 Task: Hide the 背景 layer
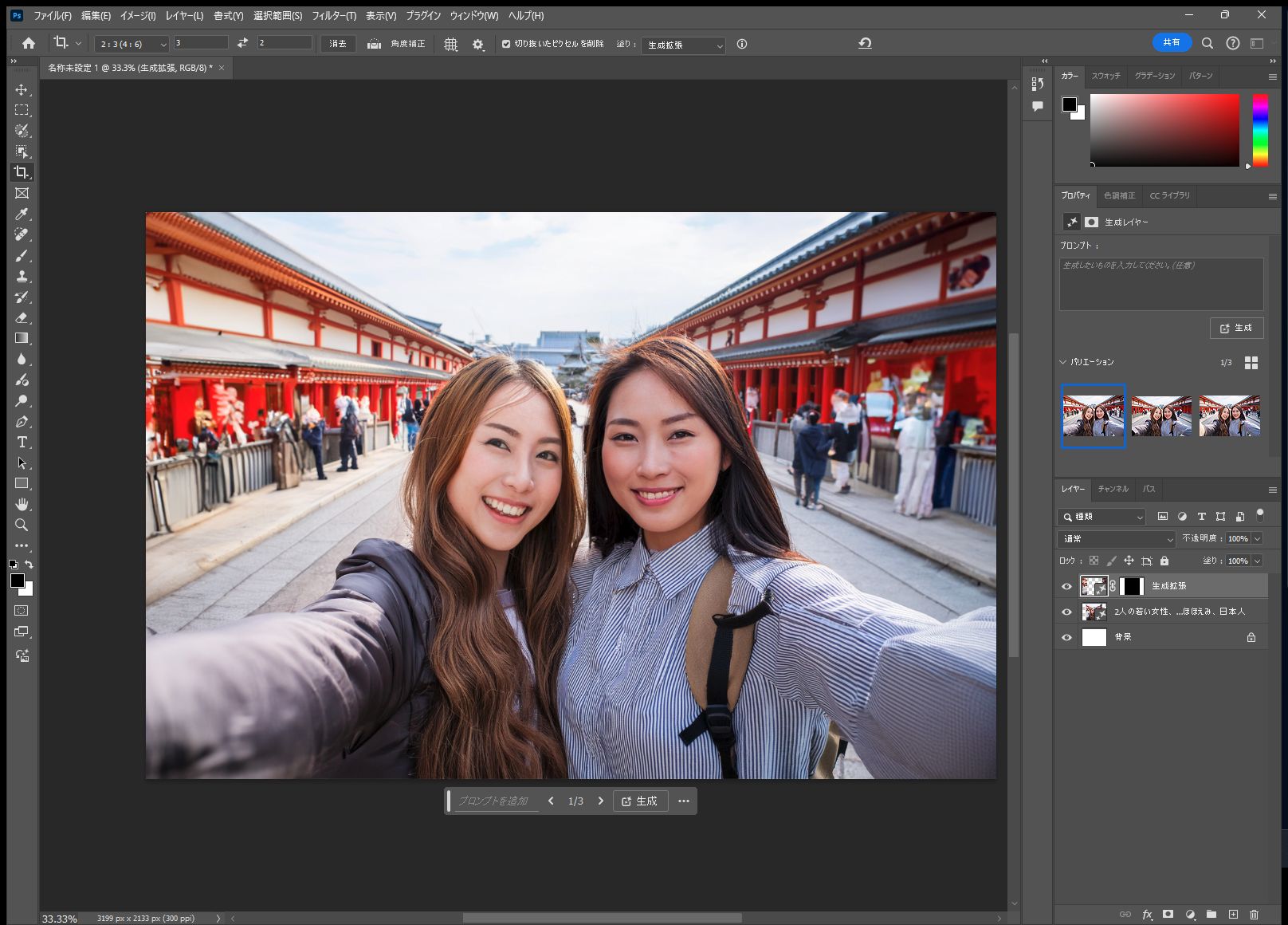point(1066,636)
